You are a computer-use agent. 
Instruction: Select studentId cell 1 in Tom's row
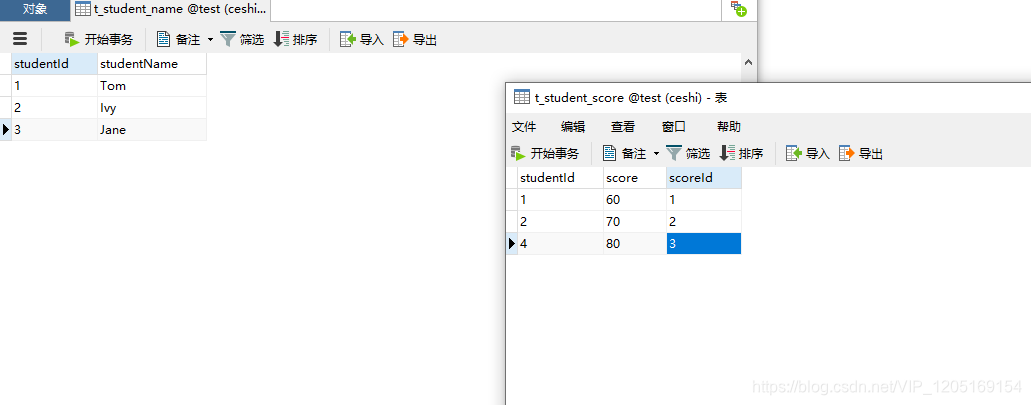coord(55,85)
